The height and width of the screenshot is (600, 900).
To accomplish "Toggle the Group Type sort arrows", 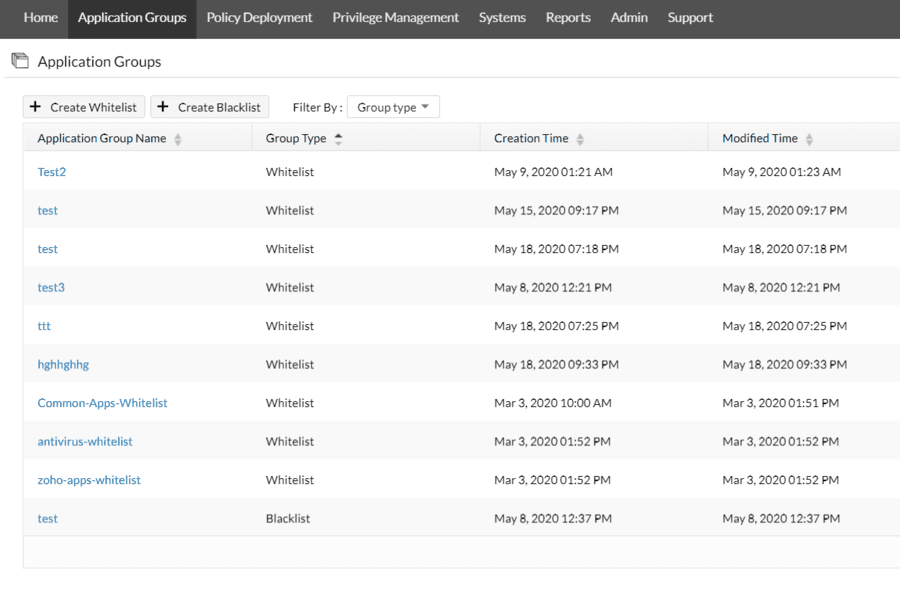I will 337,138.
